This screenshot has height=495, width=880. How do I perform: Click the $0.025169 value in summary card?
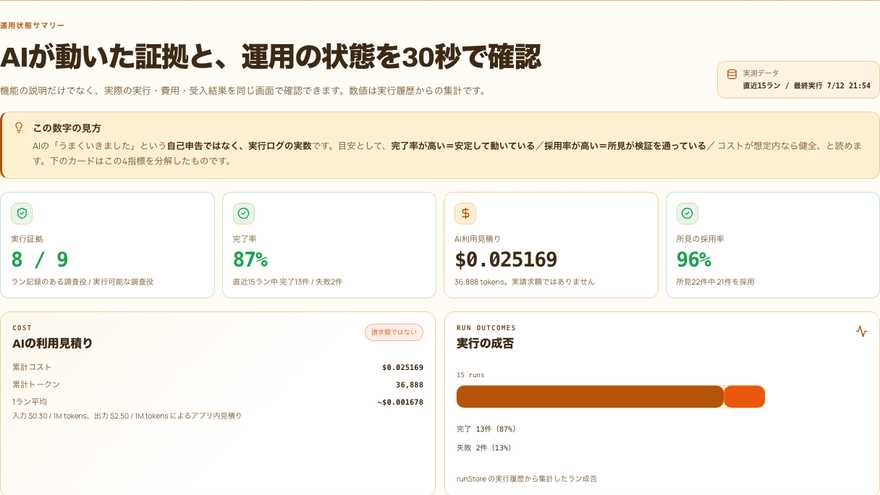point(506,259)
